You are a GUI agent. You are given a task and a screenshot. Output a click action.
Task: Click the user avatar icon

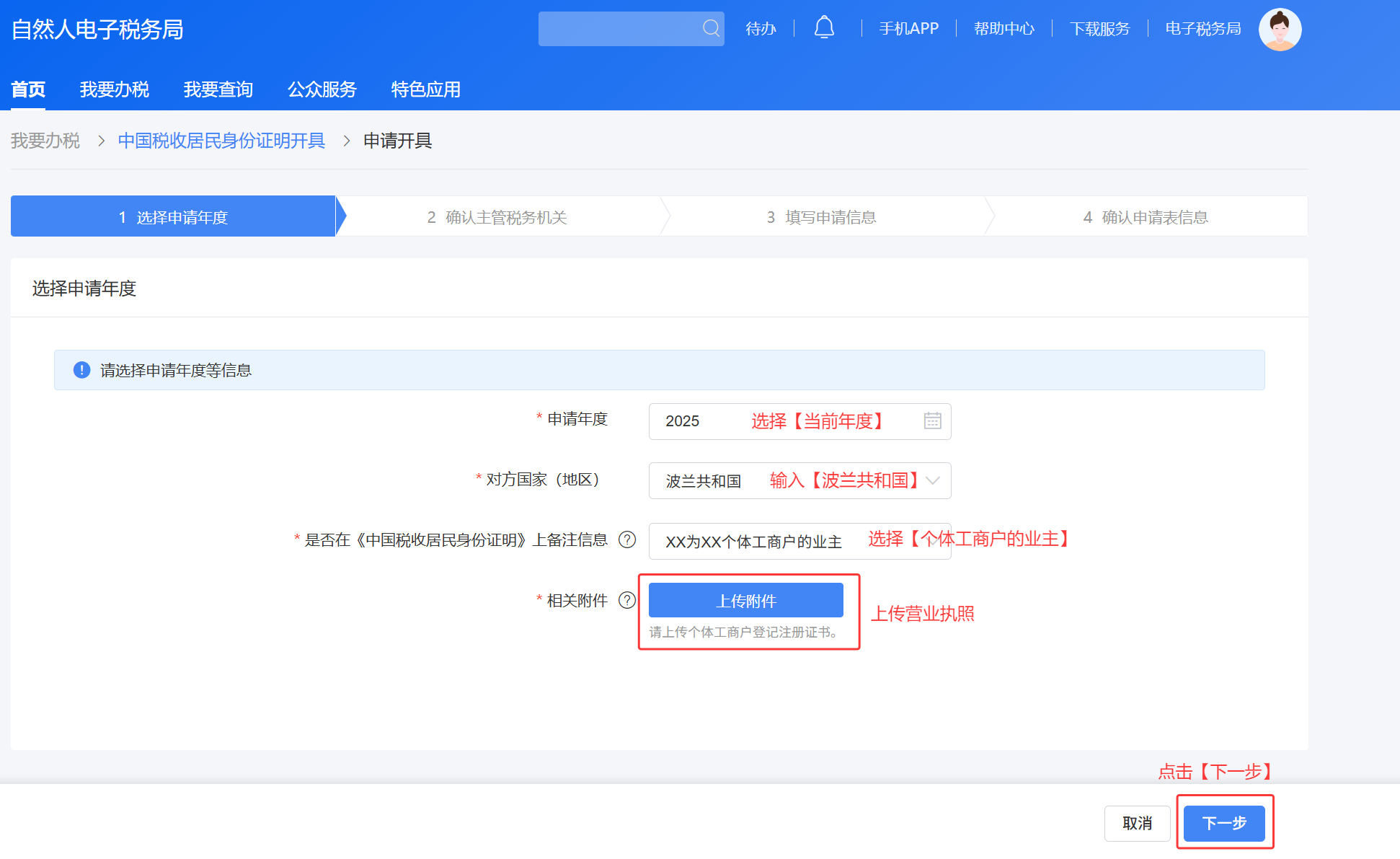pyautogui.click(x=1280, y=30)
